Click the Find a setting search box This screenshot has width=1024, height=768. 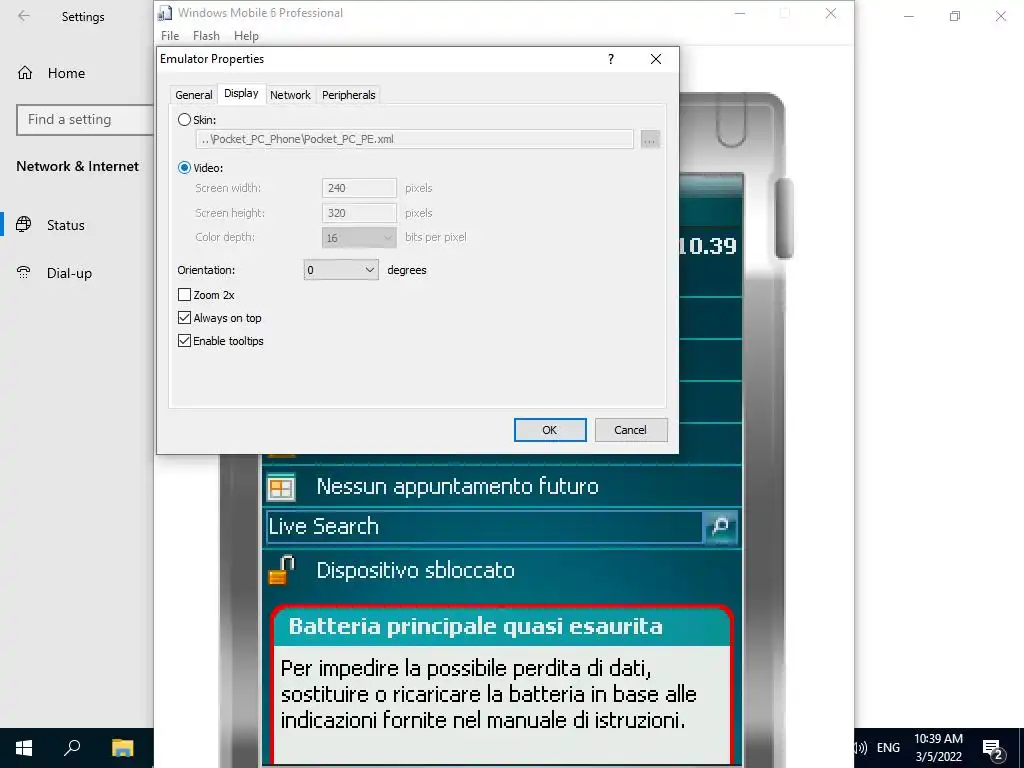tap(85, 120)
